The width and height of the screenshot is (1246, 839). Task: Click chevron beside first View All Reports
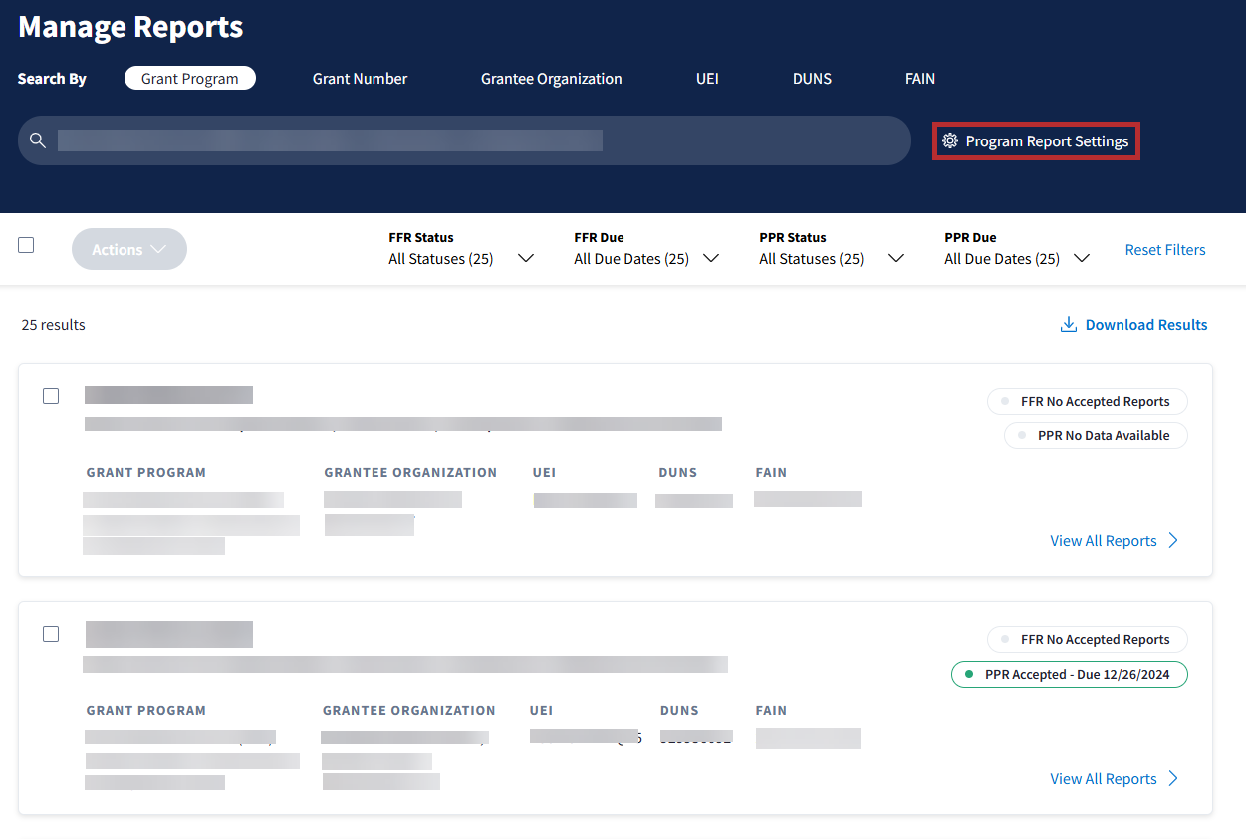1173,541
